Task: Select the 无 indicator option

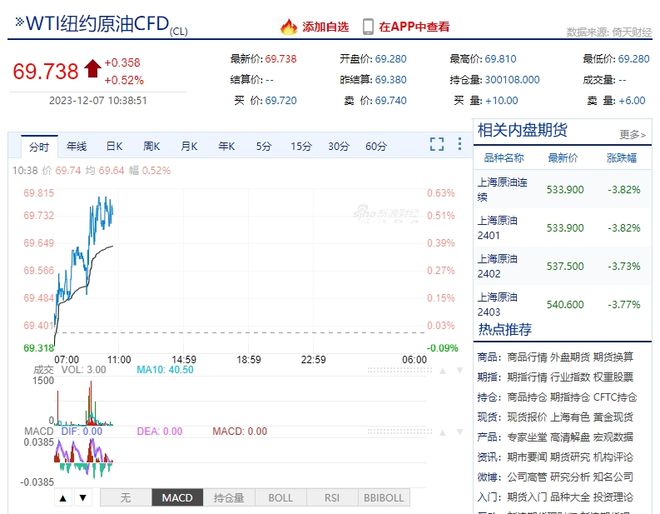Action: click(x=125, y=498)
